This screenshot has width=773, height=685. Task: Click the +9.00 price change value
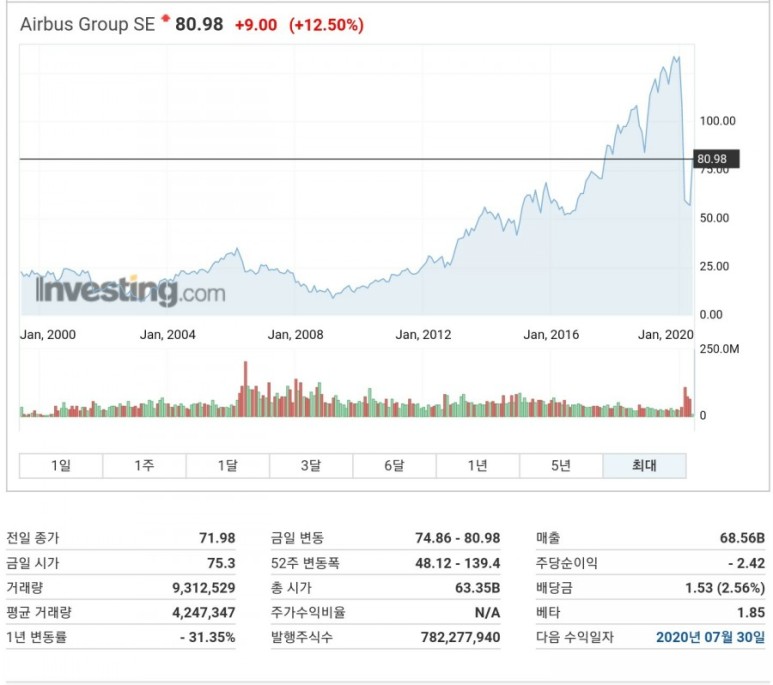256,25
